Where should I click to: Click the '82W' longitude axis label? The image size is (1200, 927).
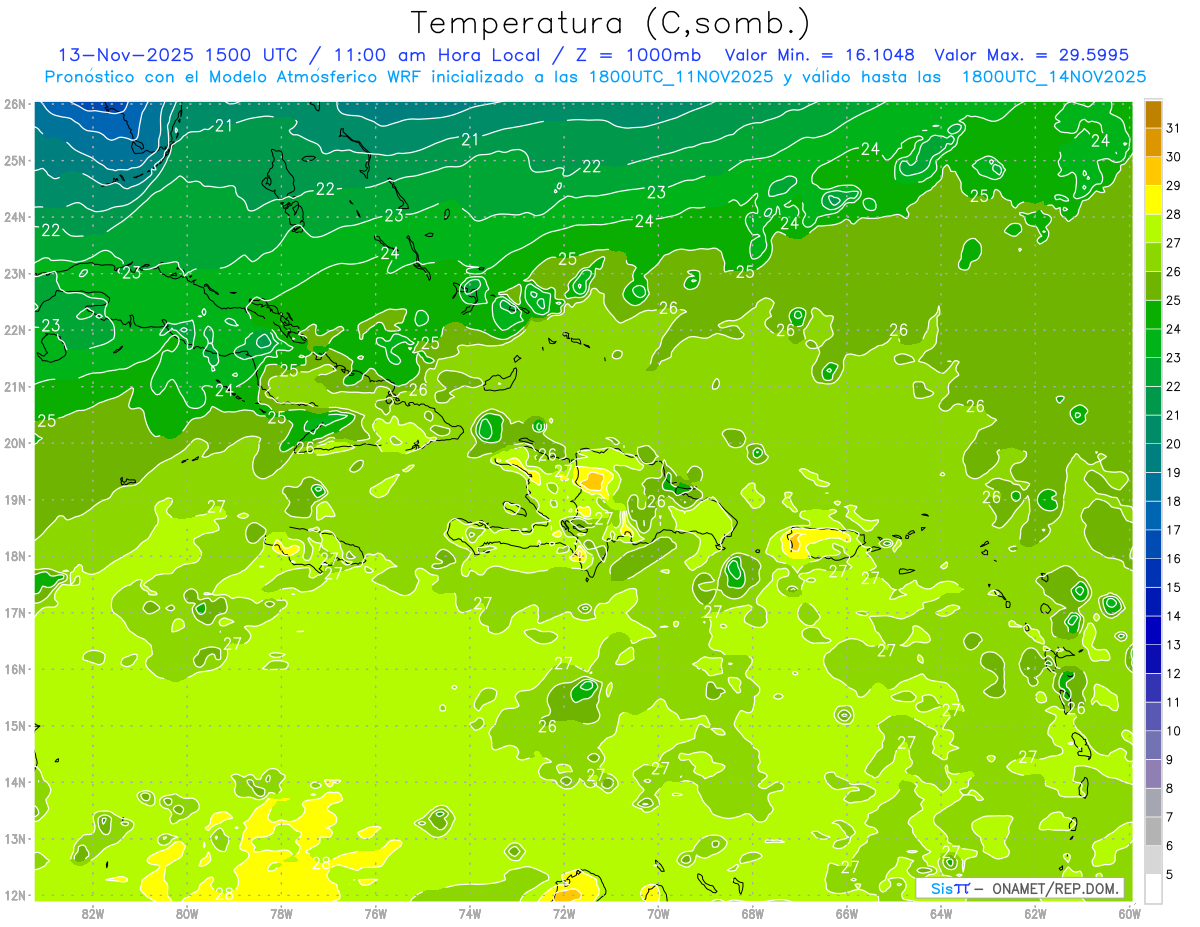pos(93,913)
